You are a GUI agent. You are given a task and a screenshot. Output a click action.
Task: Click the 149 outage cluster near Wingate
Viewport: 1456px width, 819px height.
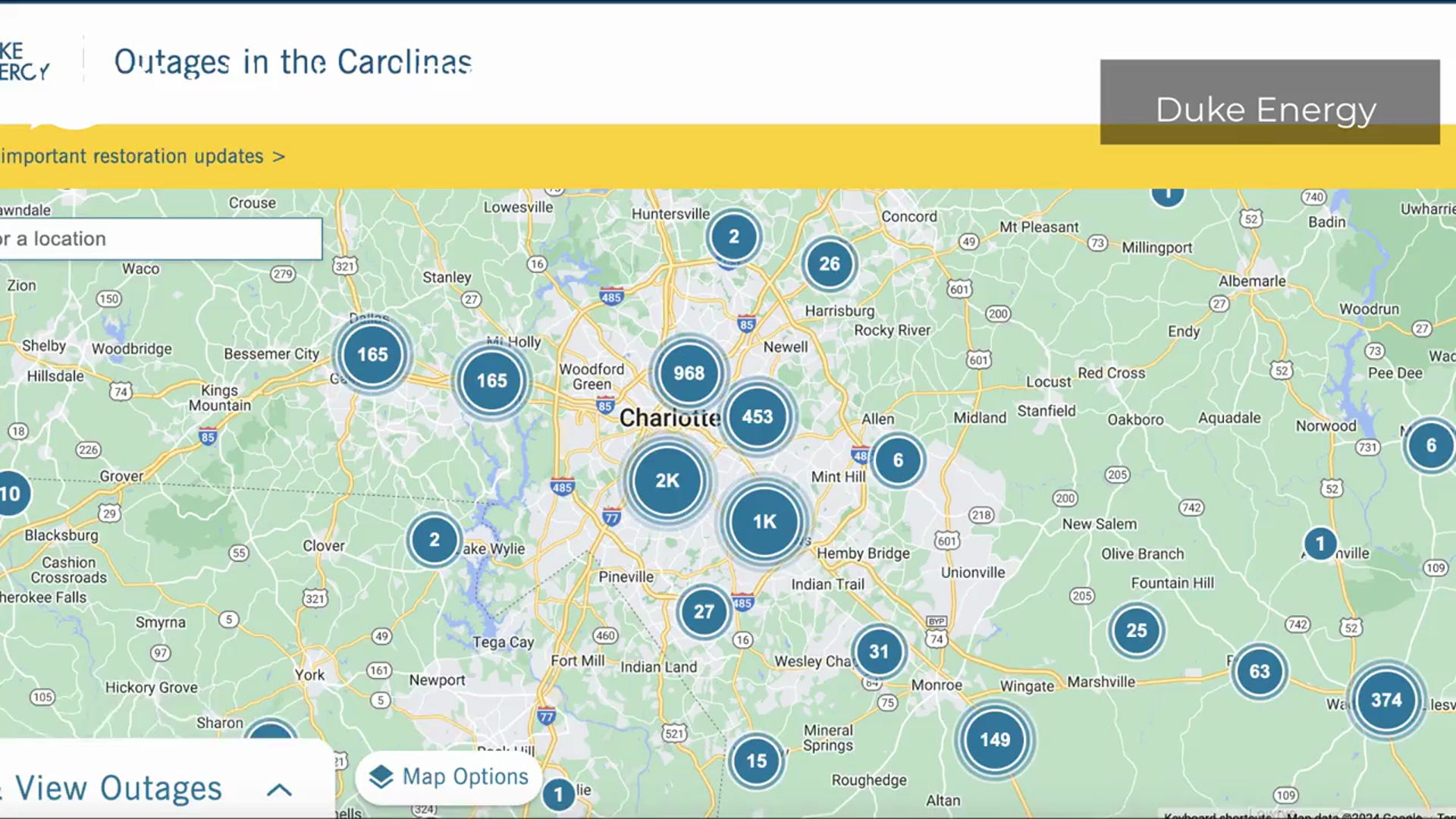tap(994, 739)
